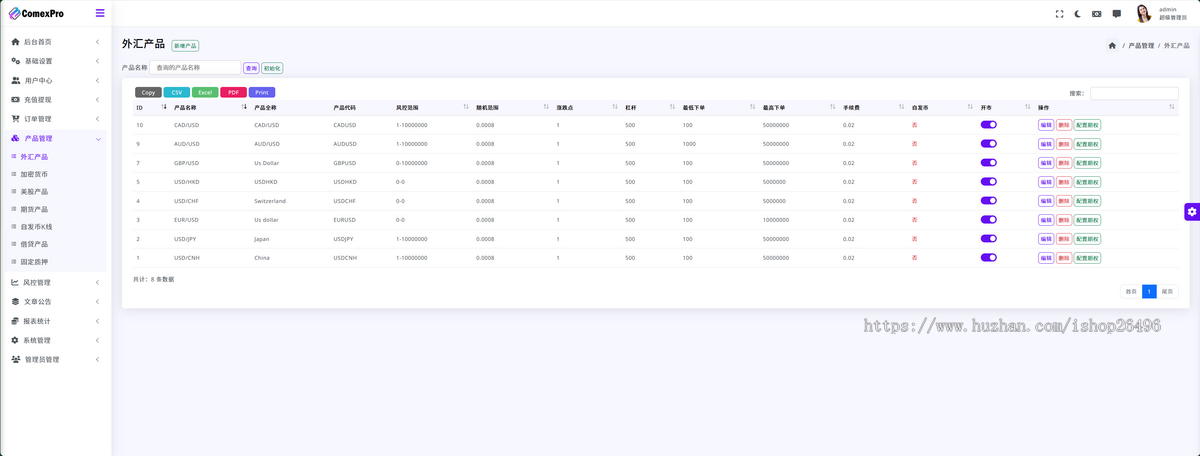1200x456 pixels.
Task: Export the table with the Excel button
Action: 205,92
